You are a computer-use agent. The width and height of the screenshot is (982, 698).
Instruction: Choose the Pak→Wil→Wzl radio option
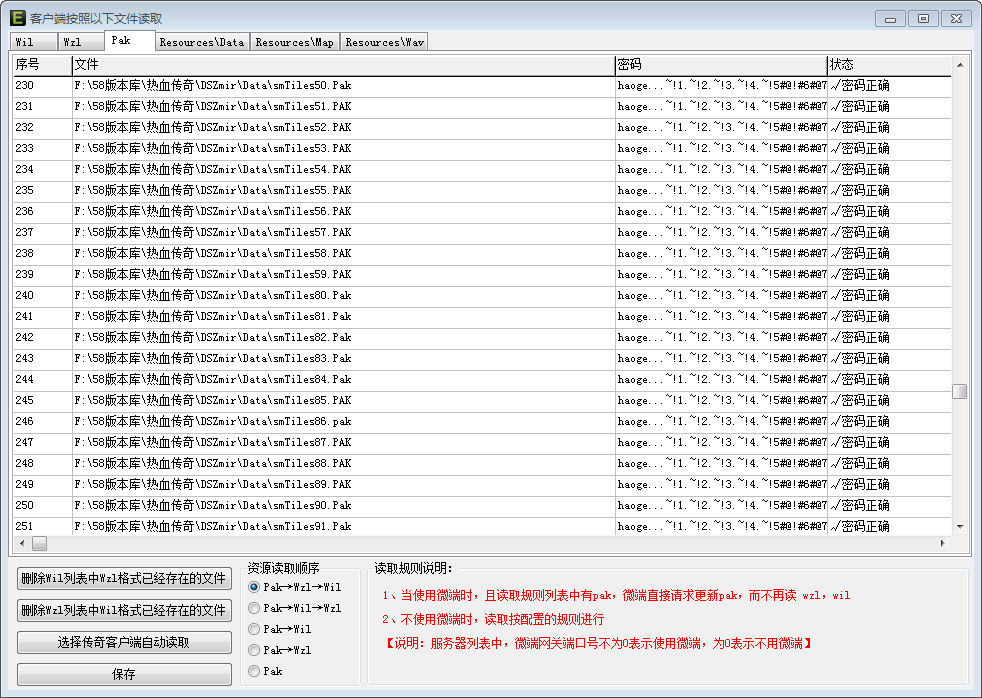(254, 608)
